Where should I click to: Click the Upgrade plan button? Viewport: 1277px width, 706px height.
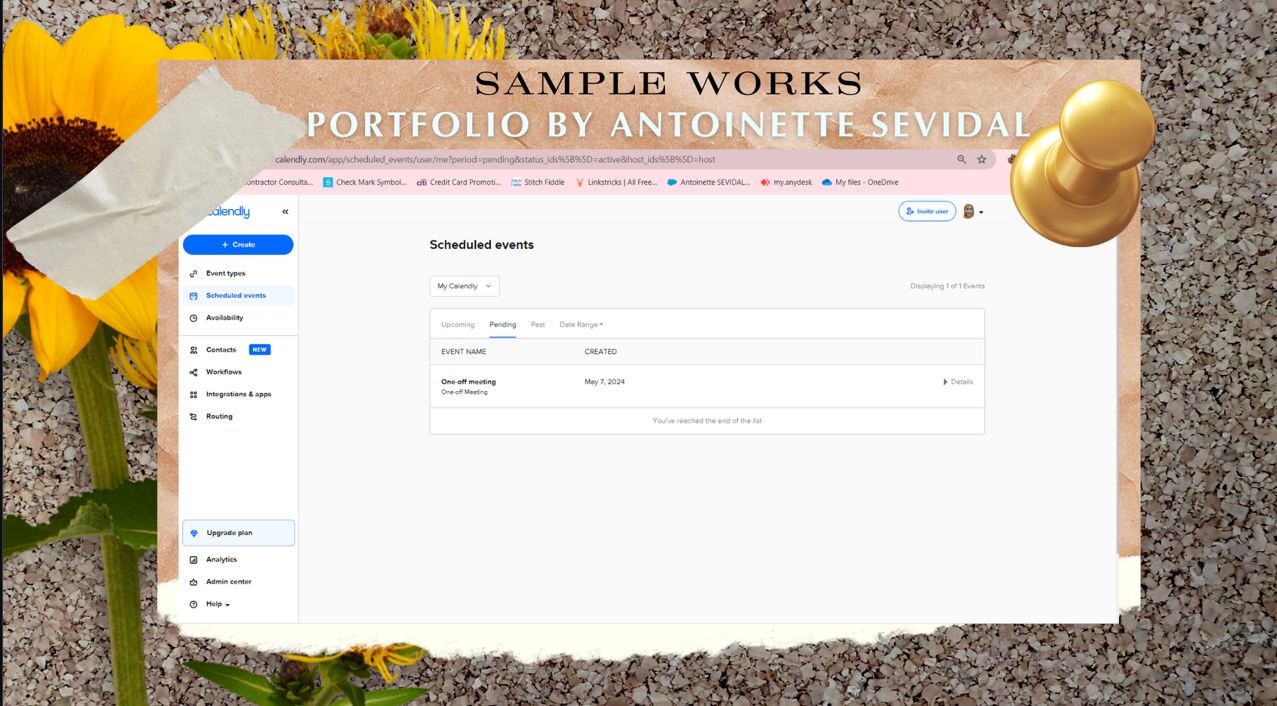coord(238,533)
